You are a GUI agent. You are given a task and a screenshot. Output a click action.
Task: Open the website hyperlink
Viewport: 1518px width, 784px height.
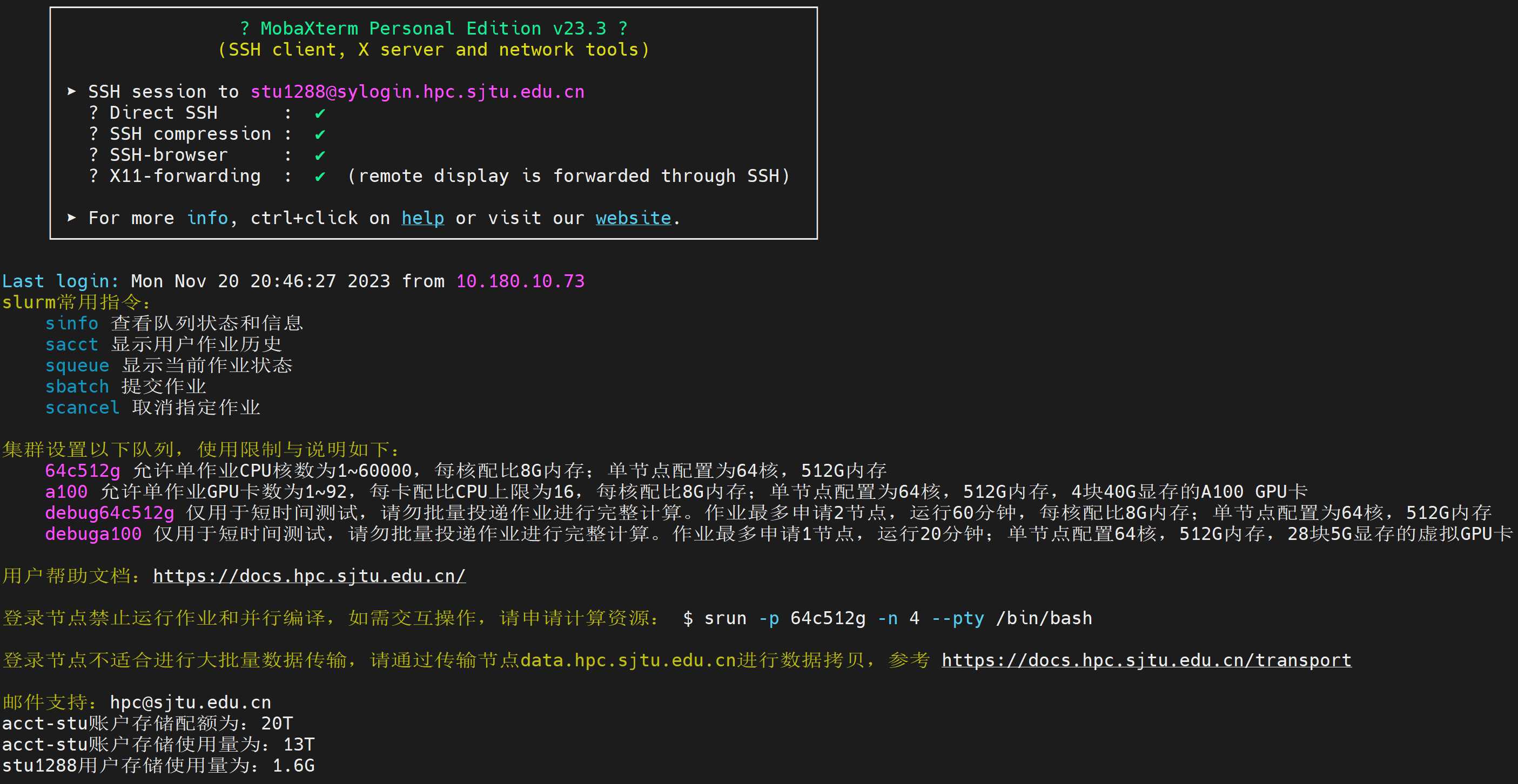tap(633, 218)
